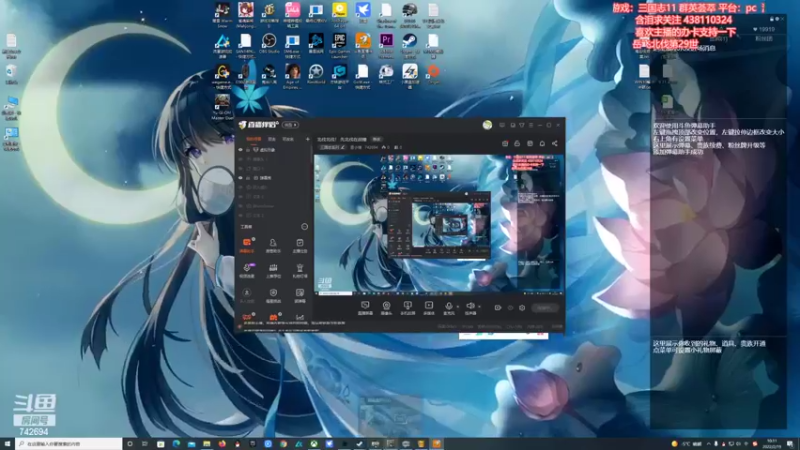
Task: Expand the speaker dropdown arrow
Action: tap(479, 307)
